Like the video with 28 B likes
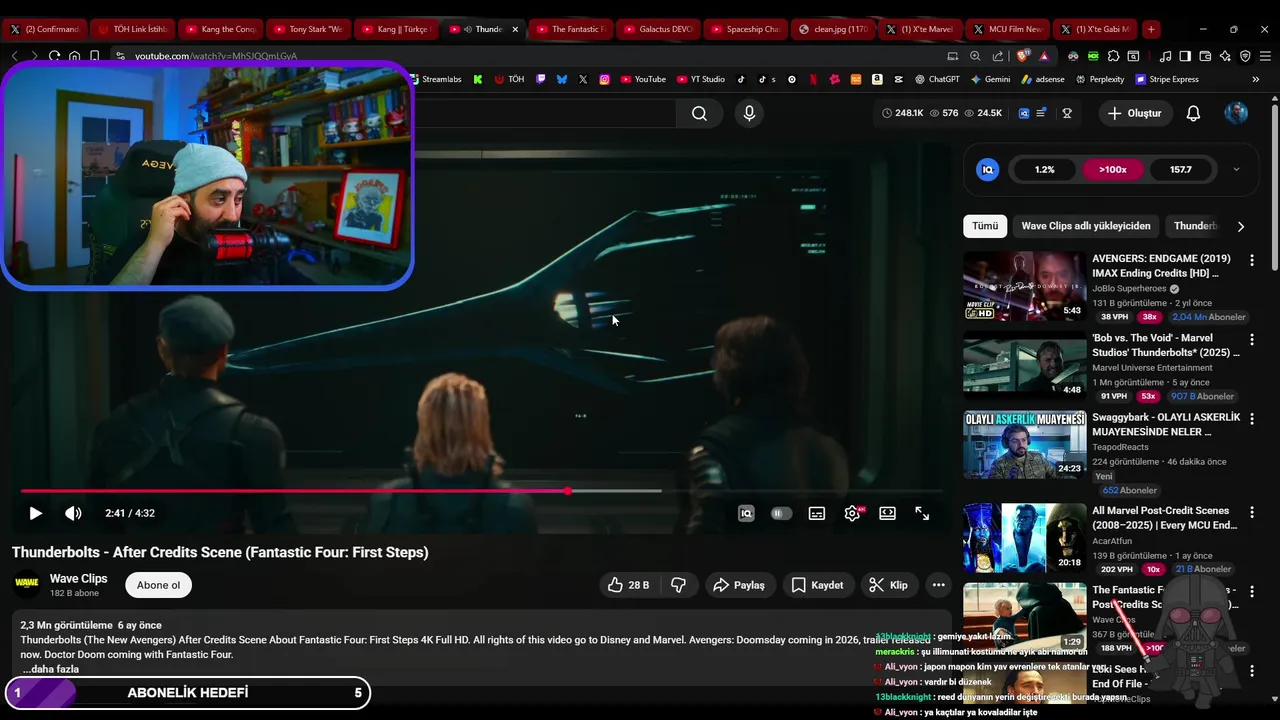 point(629,585)
